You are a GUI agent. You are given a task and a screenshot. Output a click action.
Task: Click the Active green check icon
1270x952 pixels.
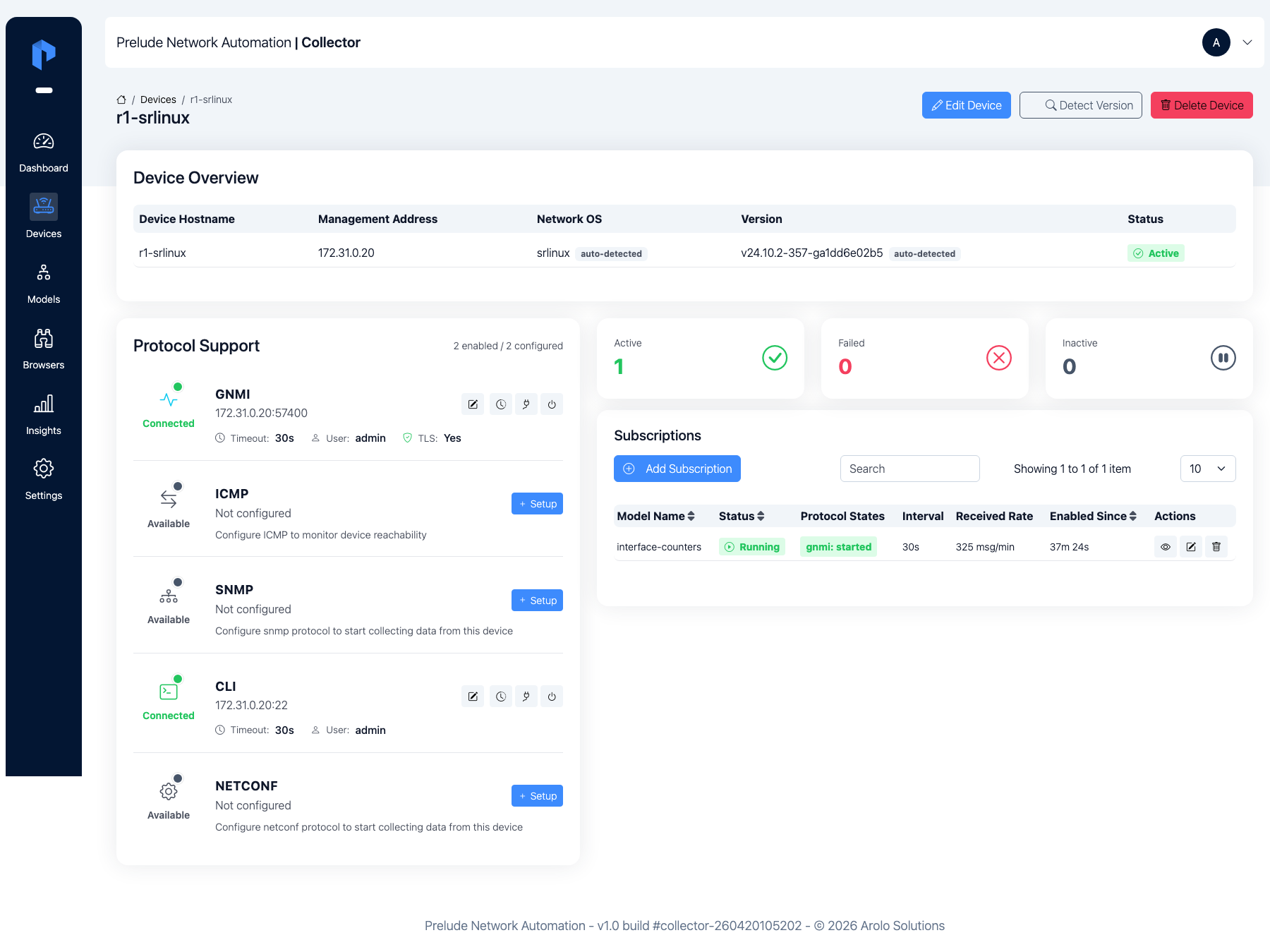775,358
